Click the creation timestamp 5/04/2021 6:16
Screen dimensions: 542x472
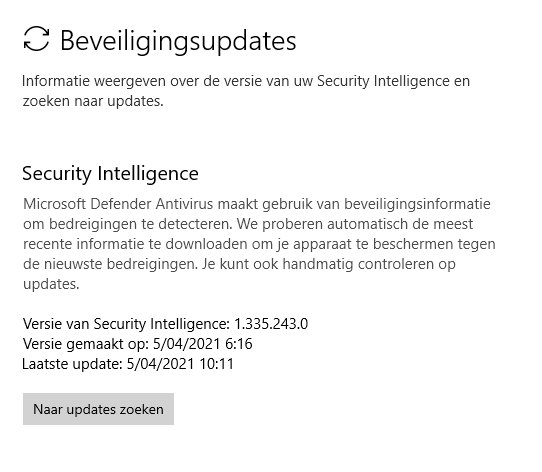pyautogui.click(x=203, y=344)
